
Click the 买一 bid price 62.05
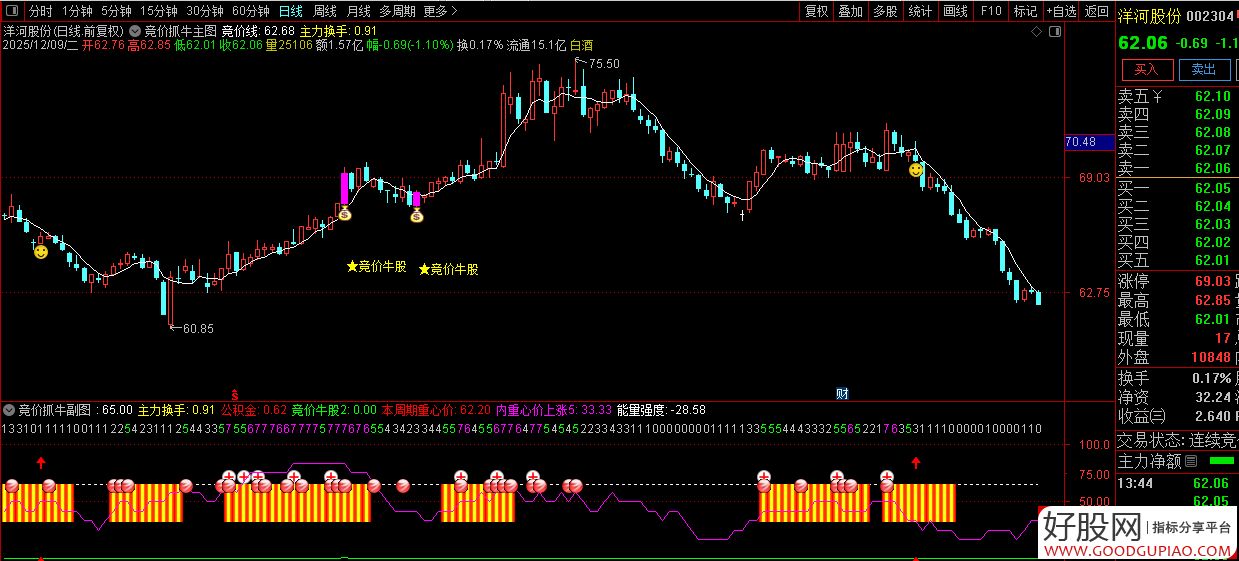point(1212,189)
